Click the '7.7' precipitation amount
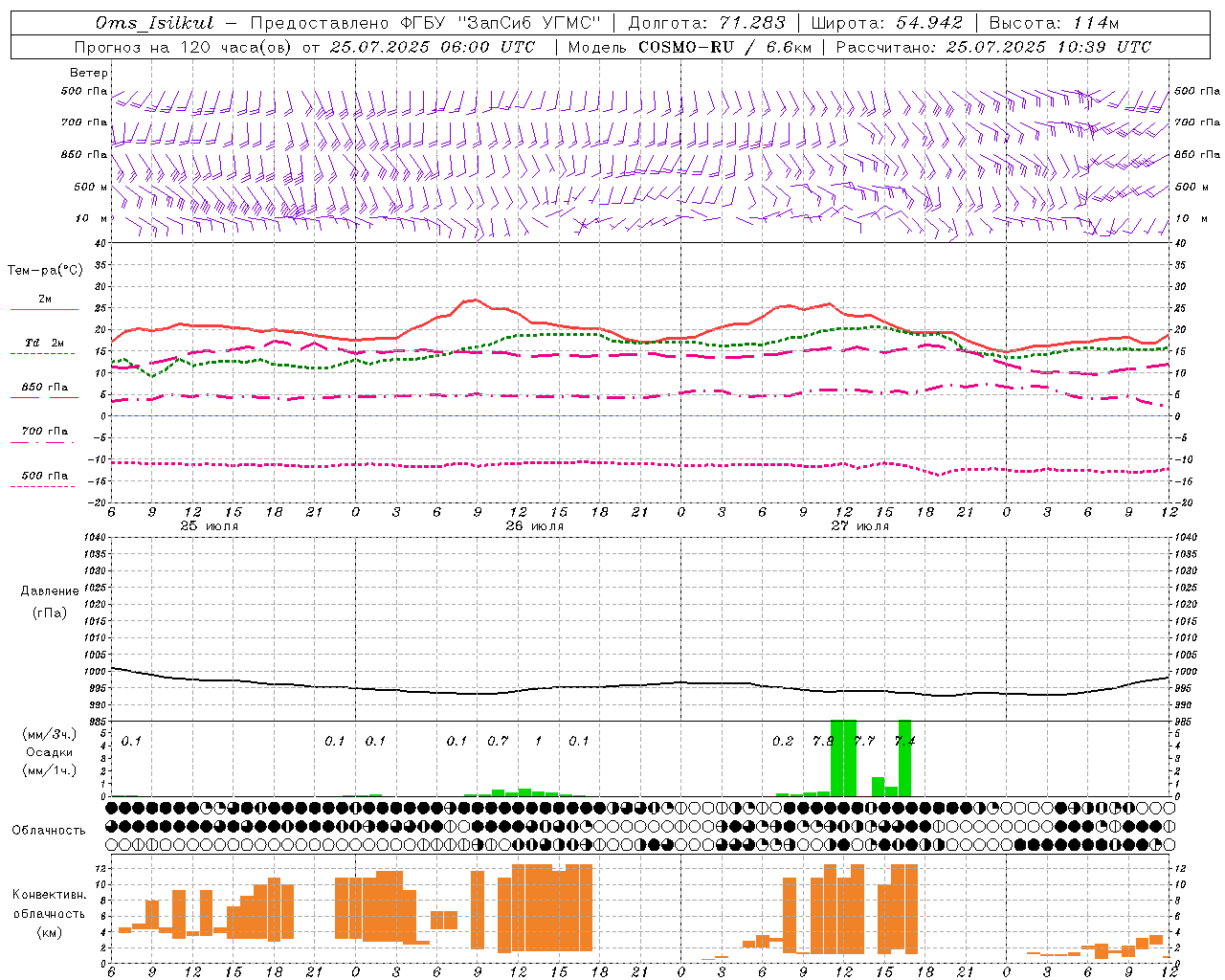The image size is (1225, 980). [x=864, y=741]
